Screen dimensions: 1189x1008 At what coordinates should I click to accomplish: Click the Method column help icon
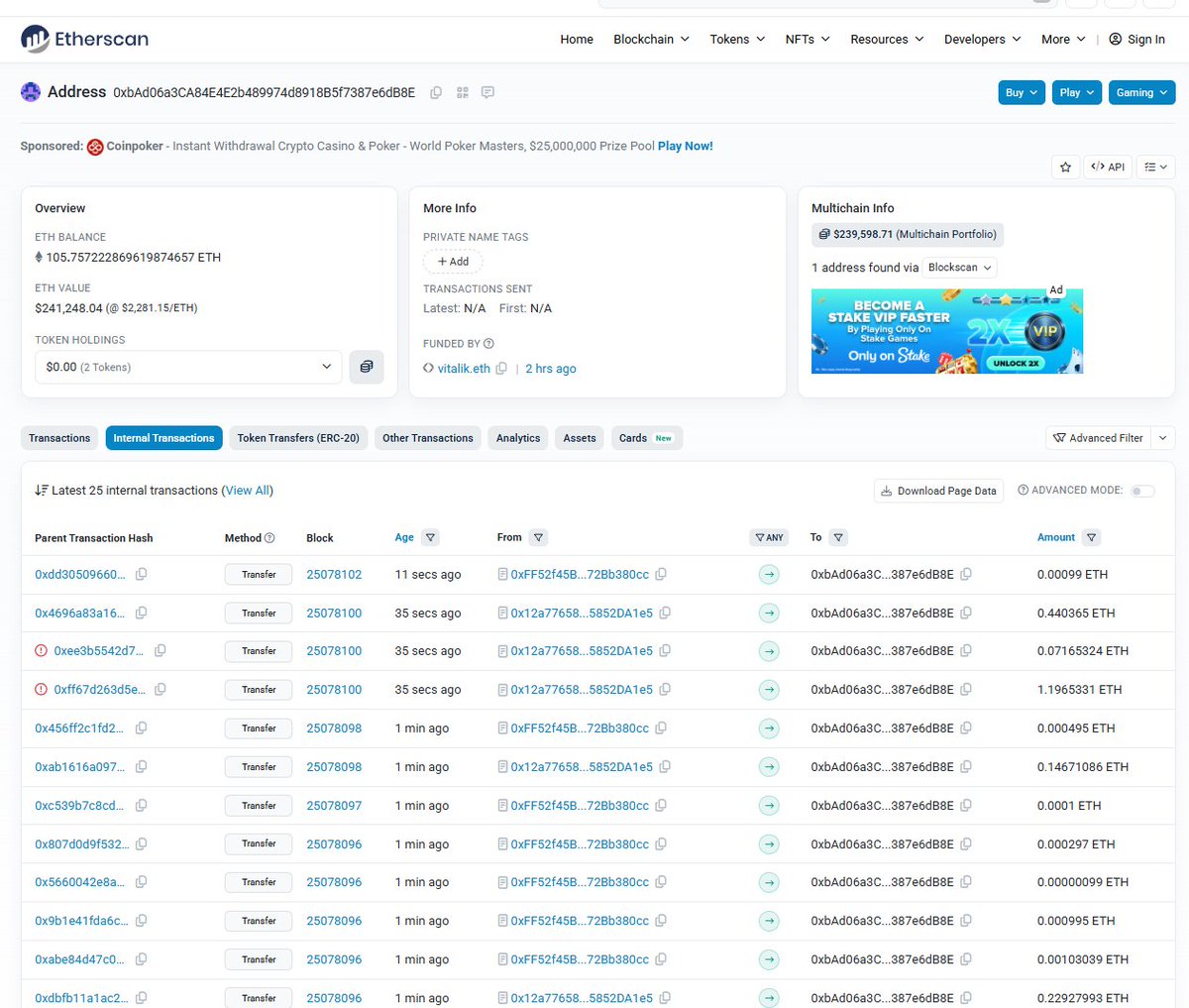[270, 538]
